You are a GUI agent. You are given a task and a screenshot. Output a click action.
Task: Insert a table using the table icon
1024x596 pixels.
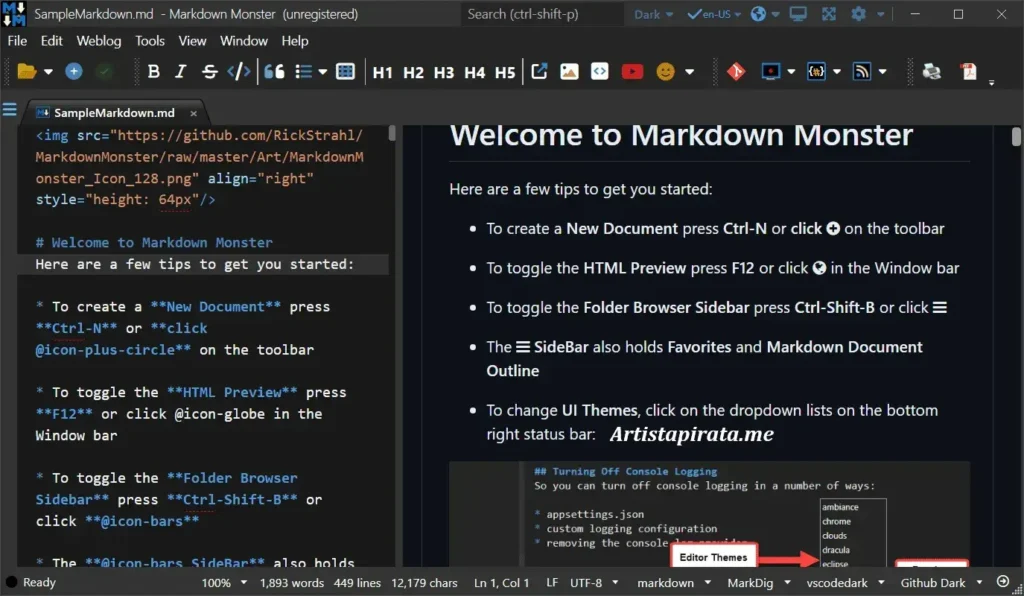[x=344, y=71]
